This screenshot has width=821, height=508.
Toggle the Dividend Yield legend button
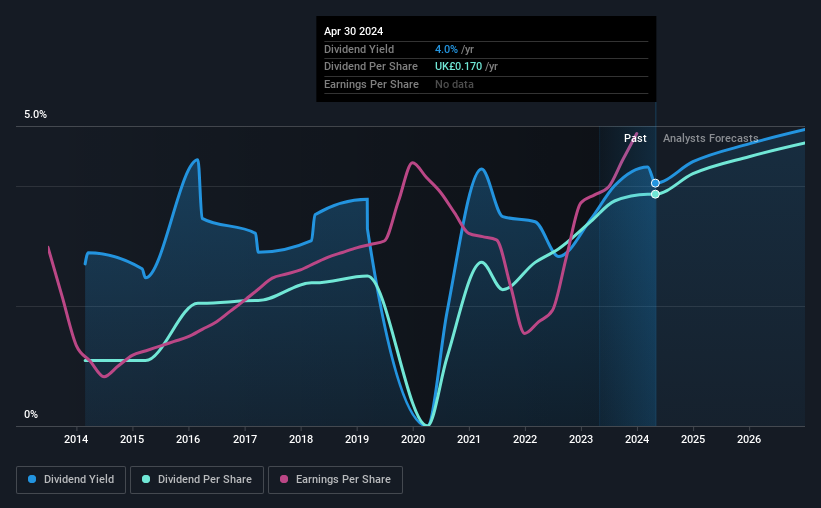click(x=71, y=480)
